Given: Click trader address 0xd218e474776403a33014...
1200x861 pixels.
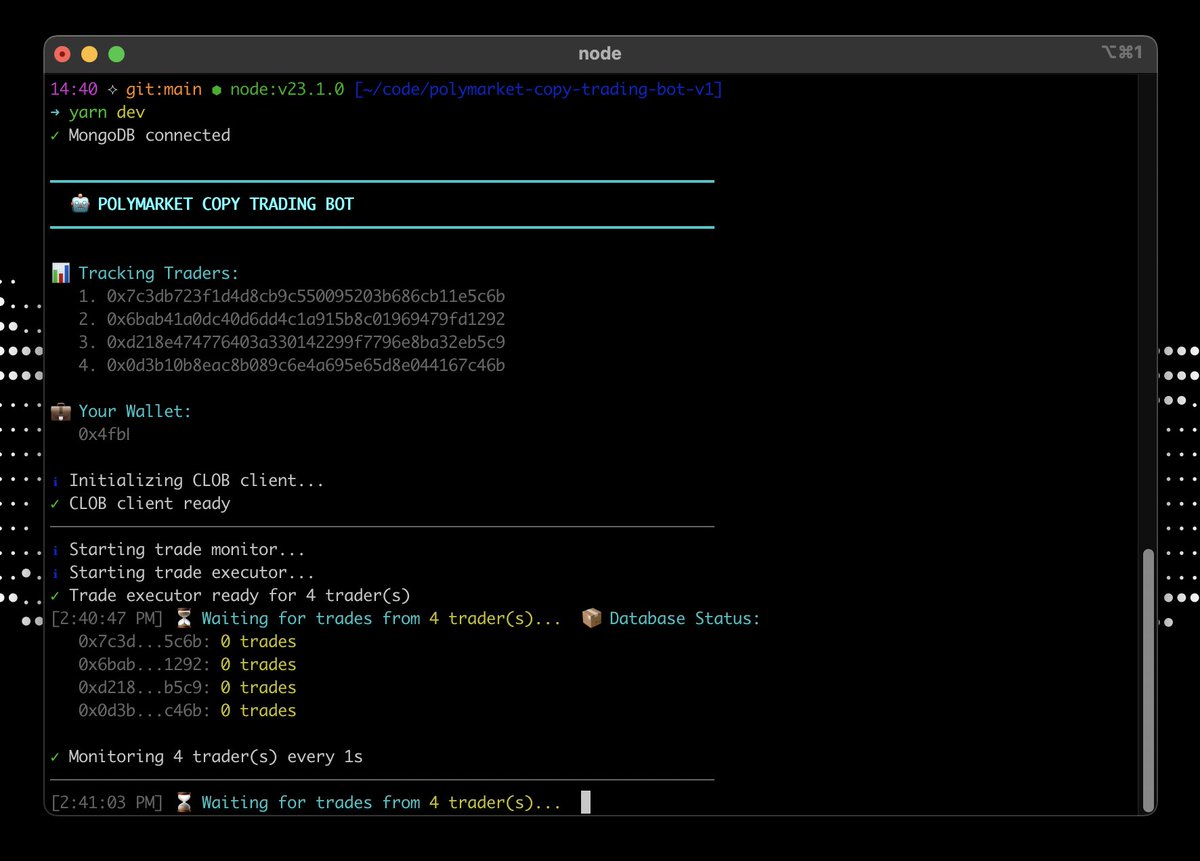Looking at the screenshot, I should click(306, 342).
